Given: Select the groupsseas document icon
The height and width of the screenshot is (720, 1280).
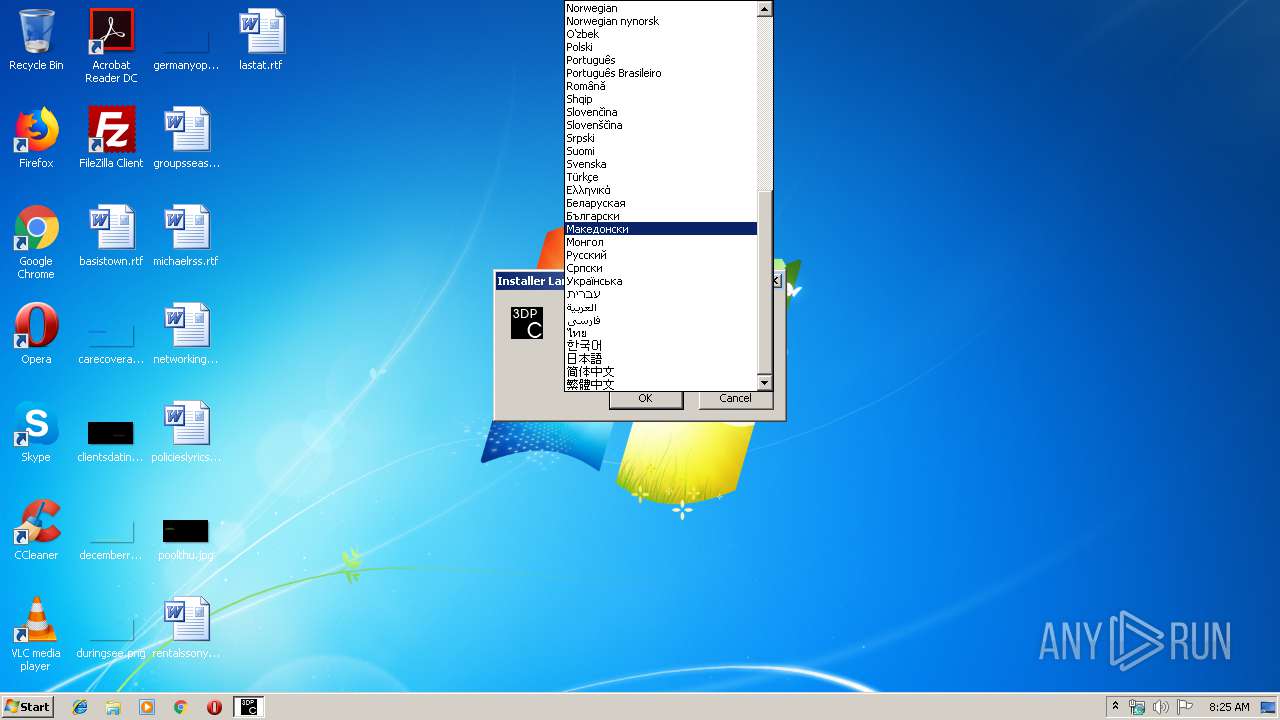Looking at the screenshot, I should 186,138.
